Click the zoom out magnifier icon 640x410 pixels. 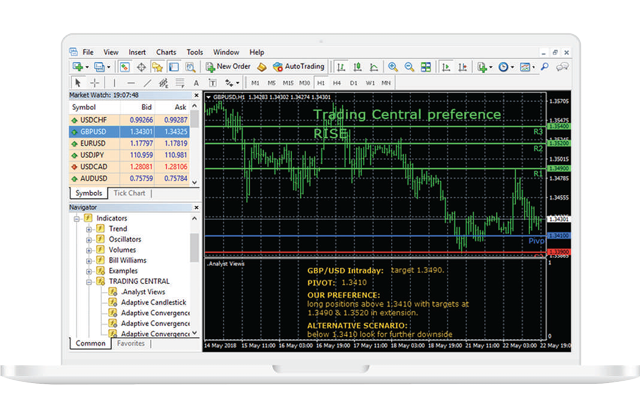[408, 67]
